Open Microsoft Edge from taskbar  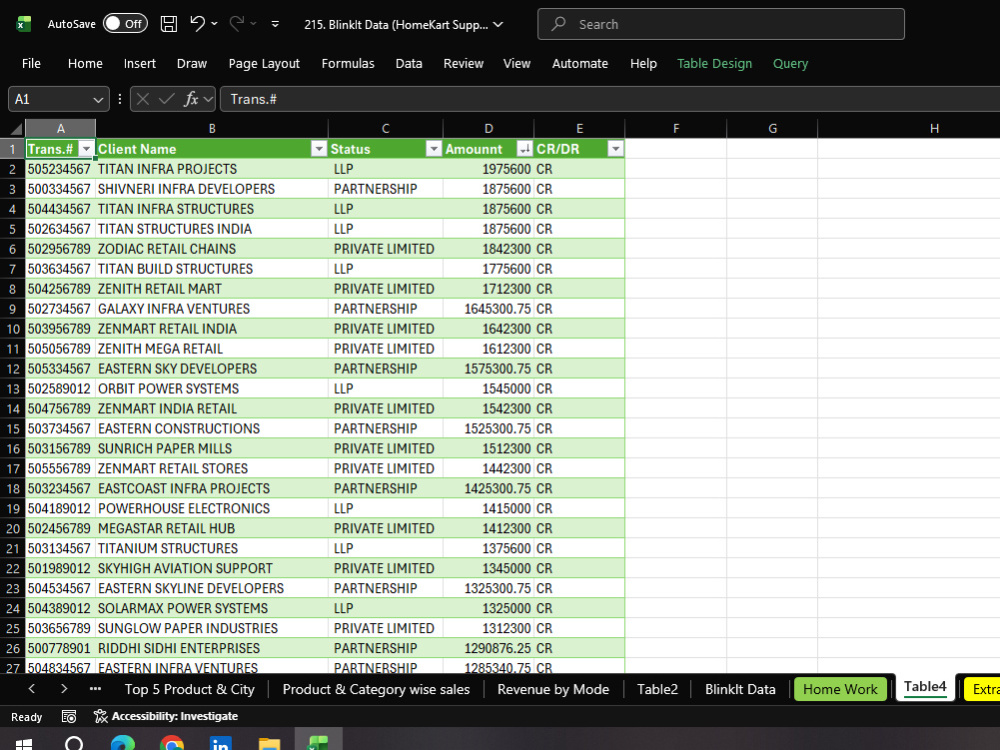[x=122, y=743]
